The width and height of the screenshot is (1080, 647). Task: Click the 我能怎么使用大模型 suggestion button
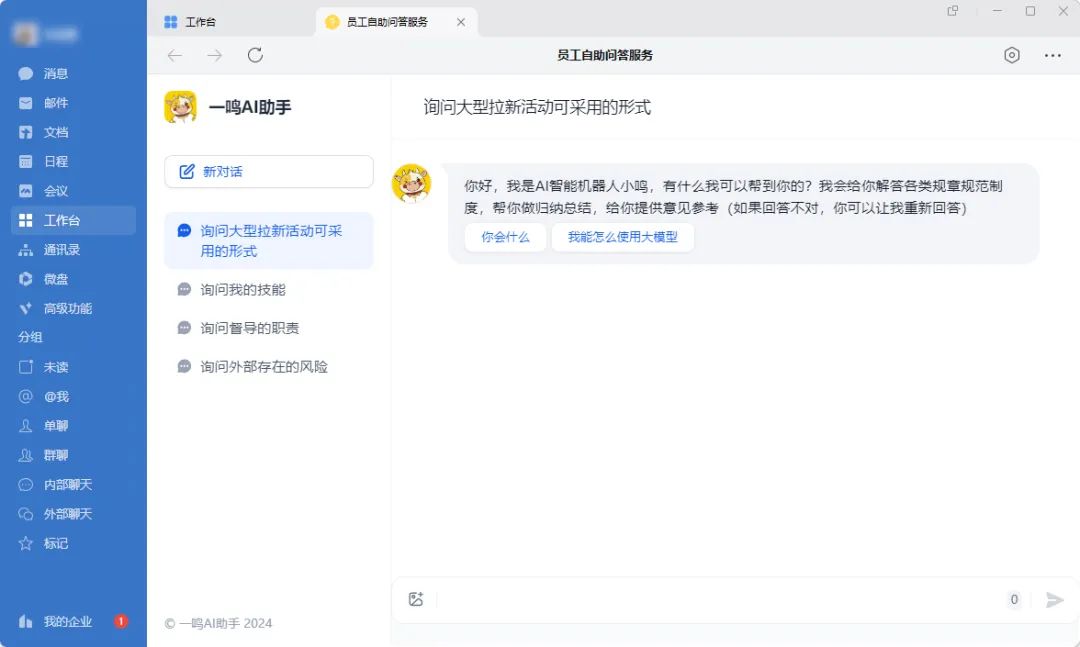622,237
